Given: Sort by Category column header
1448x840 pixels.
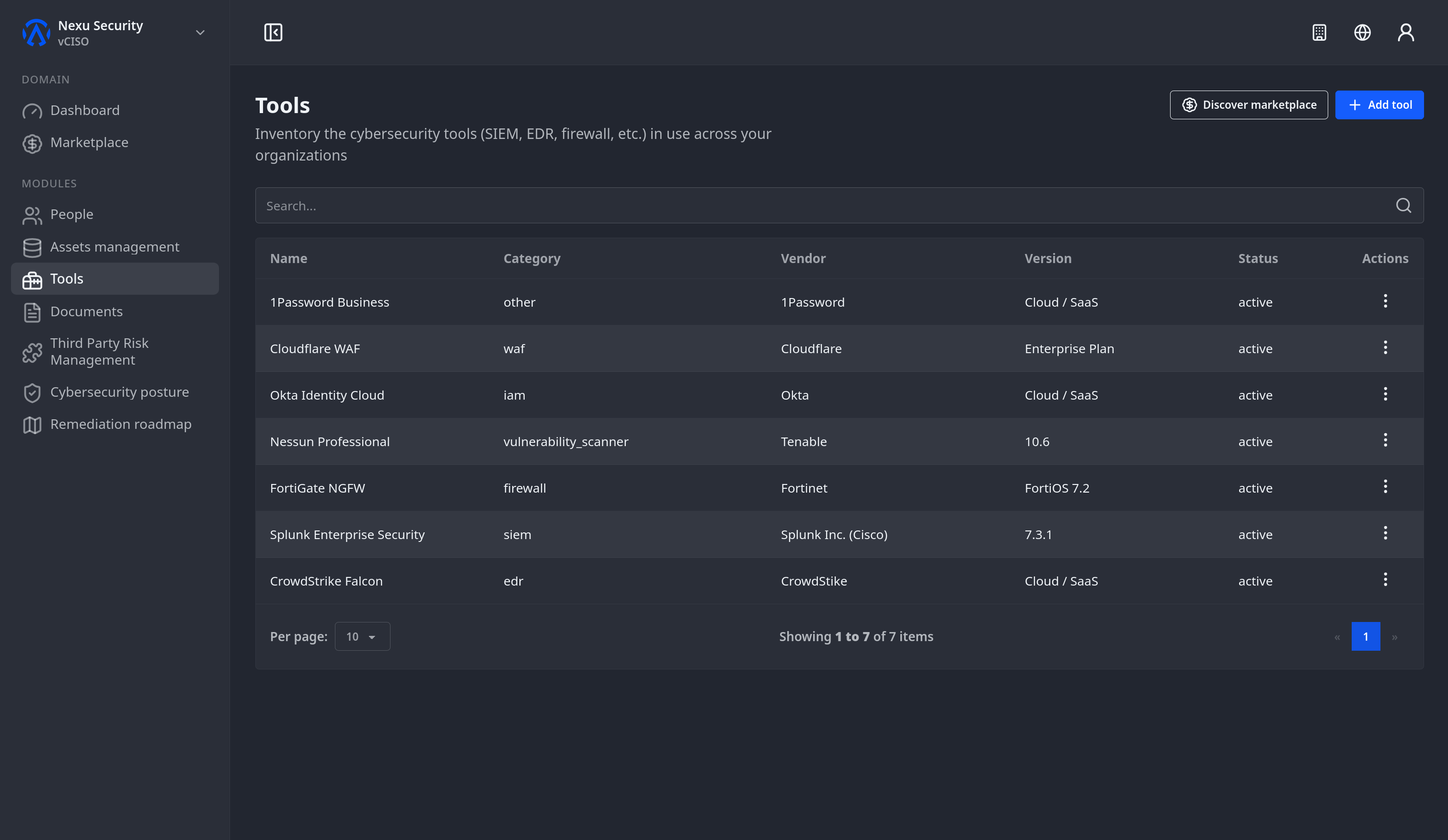Looking at the screenshot, I should tap(532, 259).
